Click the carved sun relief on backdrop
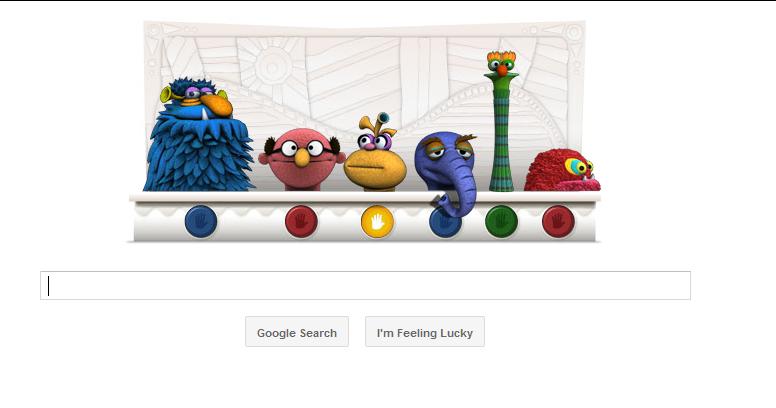Screen dimensions: 776x408 pyautogui.click(x=271, y=64)
